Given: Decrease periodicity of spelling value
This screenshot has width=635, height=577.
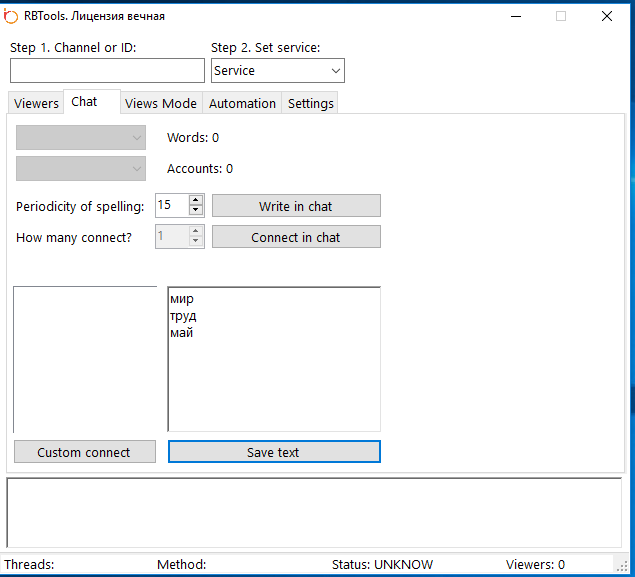Looking at the screenshot, I should click(195, 211).
